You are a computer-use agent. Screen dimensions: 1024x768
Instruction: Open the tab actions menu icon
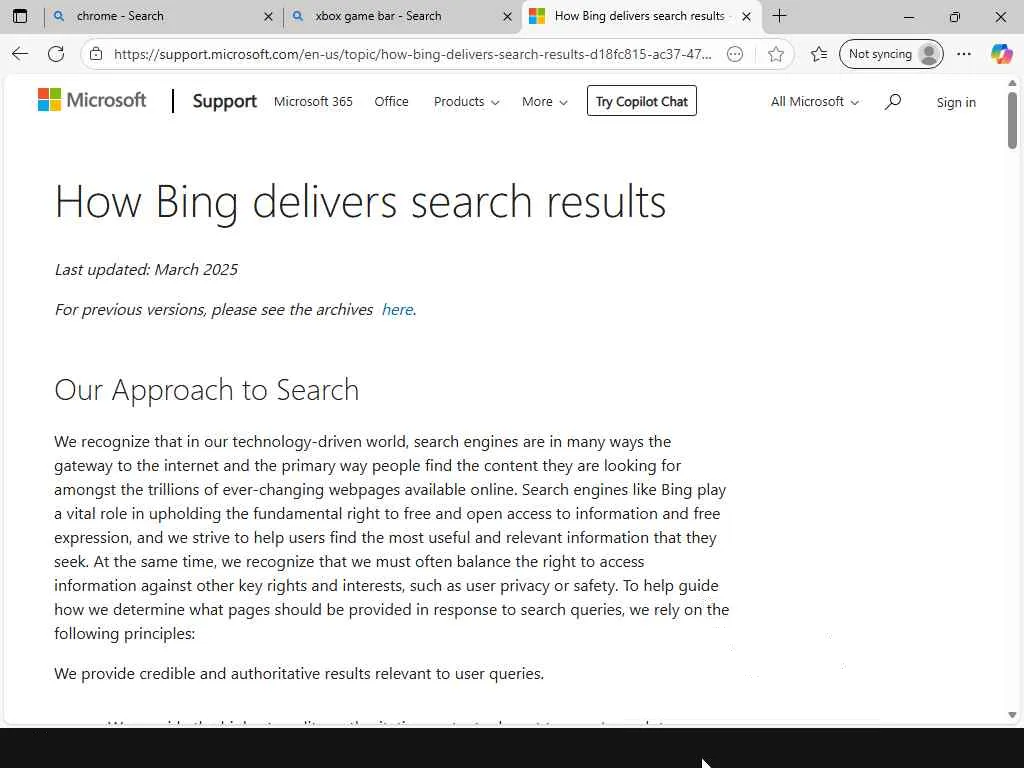pyautogui.click(x=20, y=16)
